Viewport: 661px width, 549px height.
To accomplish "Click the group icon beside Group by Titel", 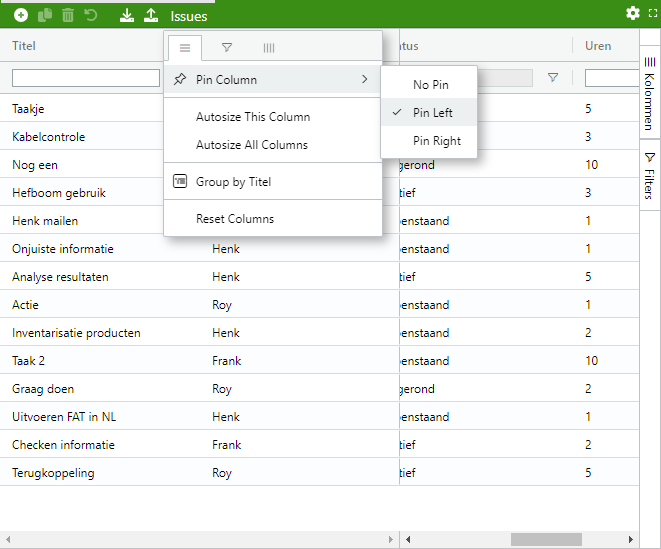I will tap(180, 181).
